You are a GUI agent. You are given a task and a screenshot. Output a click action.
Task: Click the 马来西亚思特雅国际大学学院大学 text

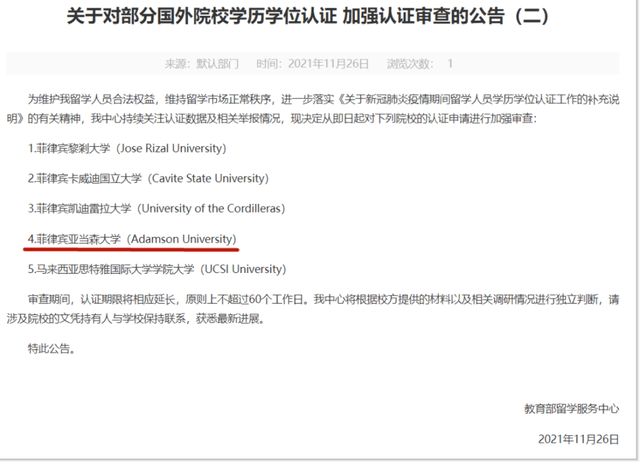coord(116,269)
